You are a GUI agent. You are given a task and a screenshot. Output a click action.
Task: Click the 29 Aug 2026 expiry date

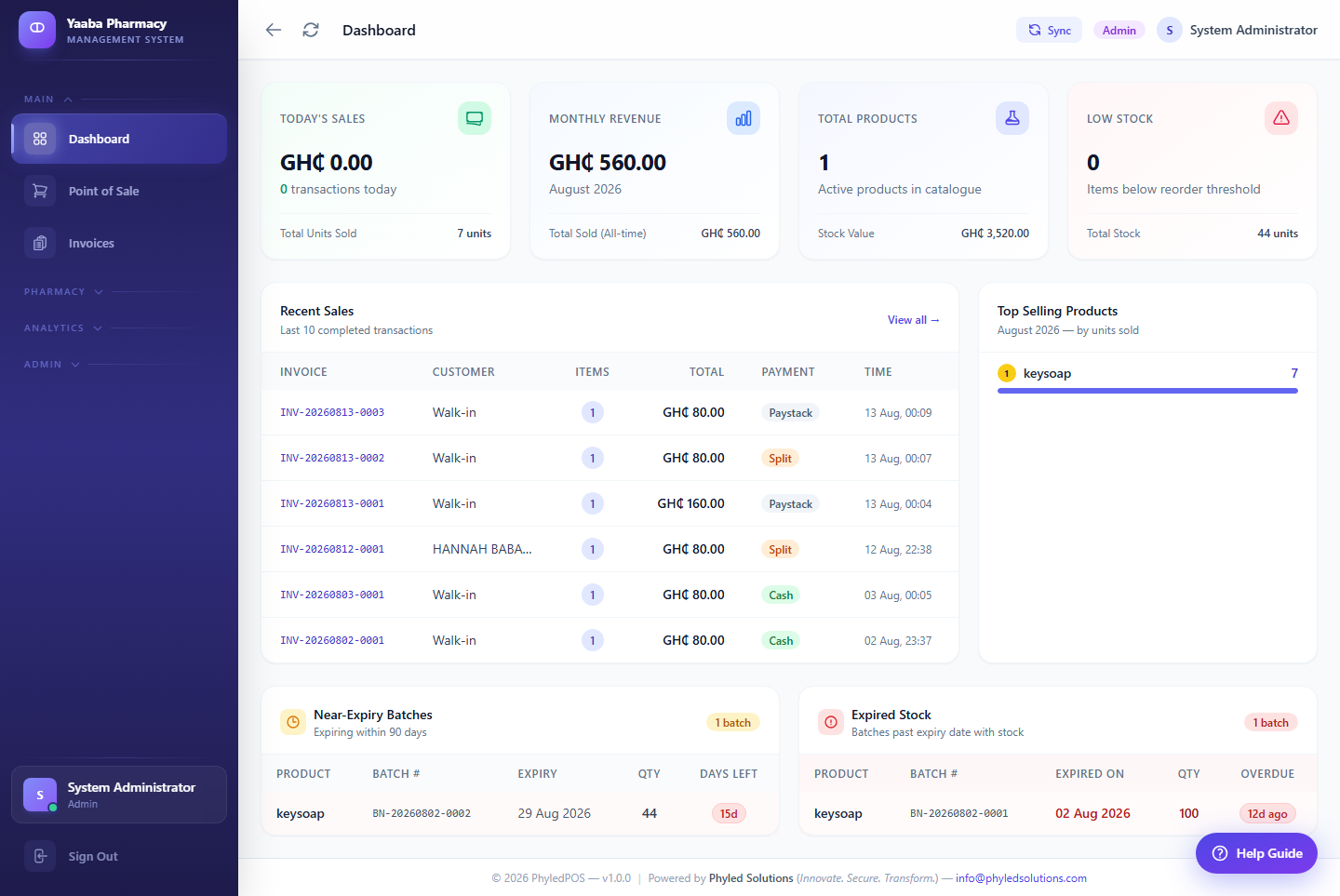[x=554, y=813]
